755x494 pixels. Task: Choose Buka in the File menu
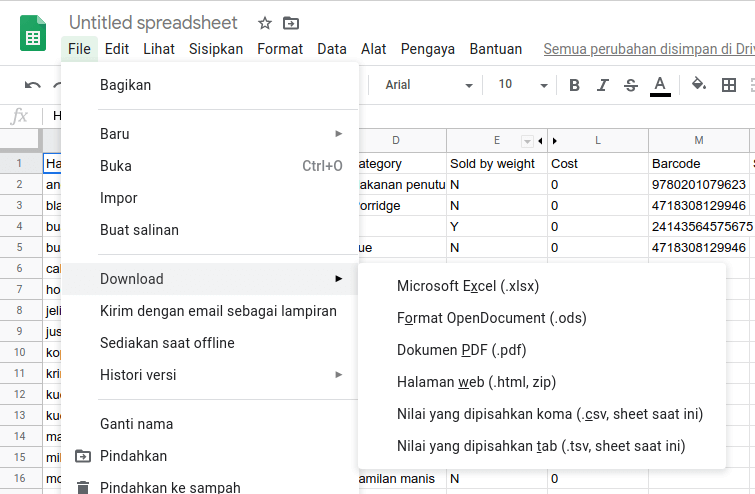[210, 166]
